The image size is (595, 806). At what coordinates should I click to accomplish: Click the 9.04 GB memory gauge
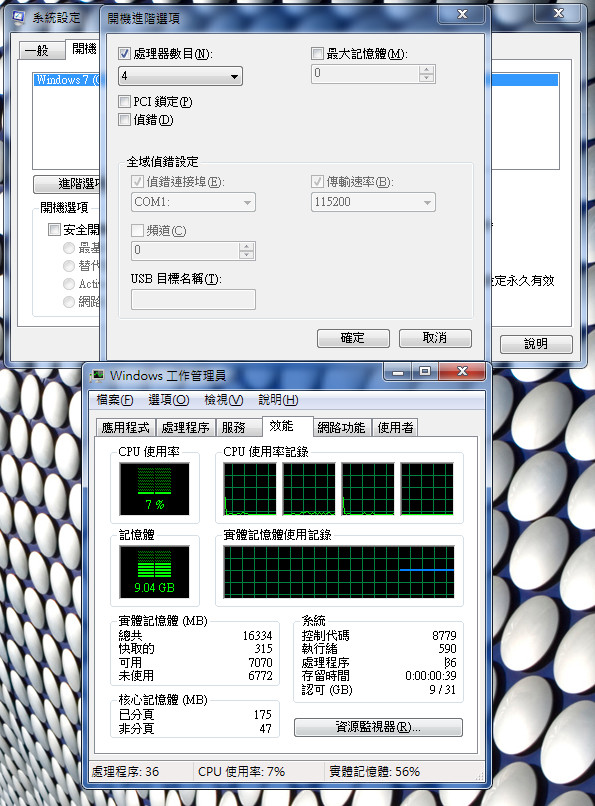[x=155, y=572]
